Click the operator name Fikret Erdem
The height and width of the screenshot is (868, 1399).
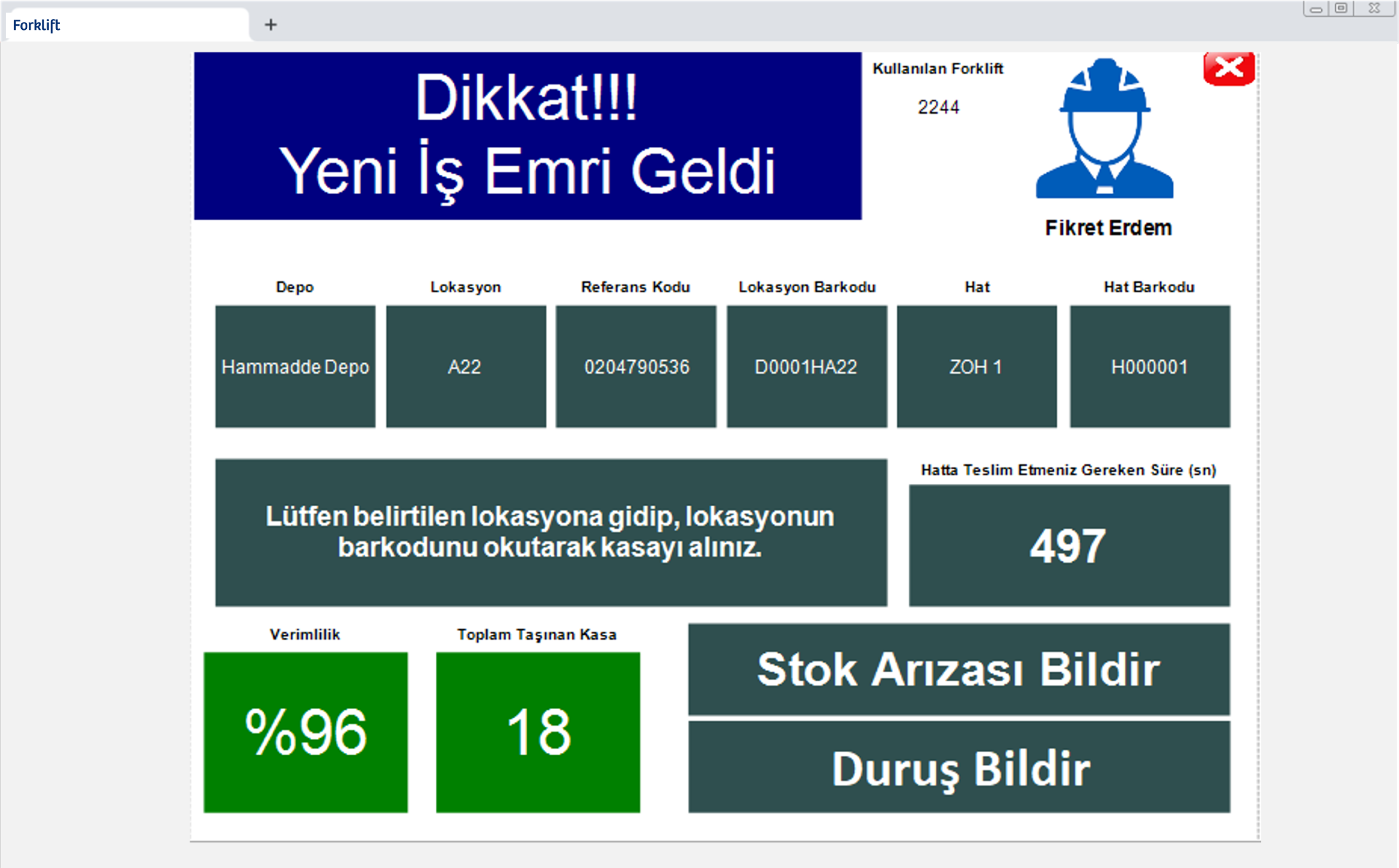tap(1108, 228)
